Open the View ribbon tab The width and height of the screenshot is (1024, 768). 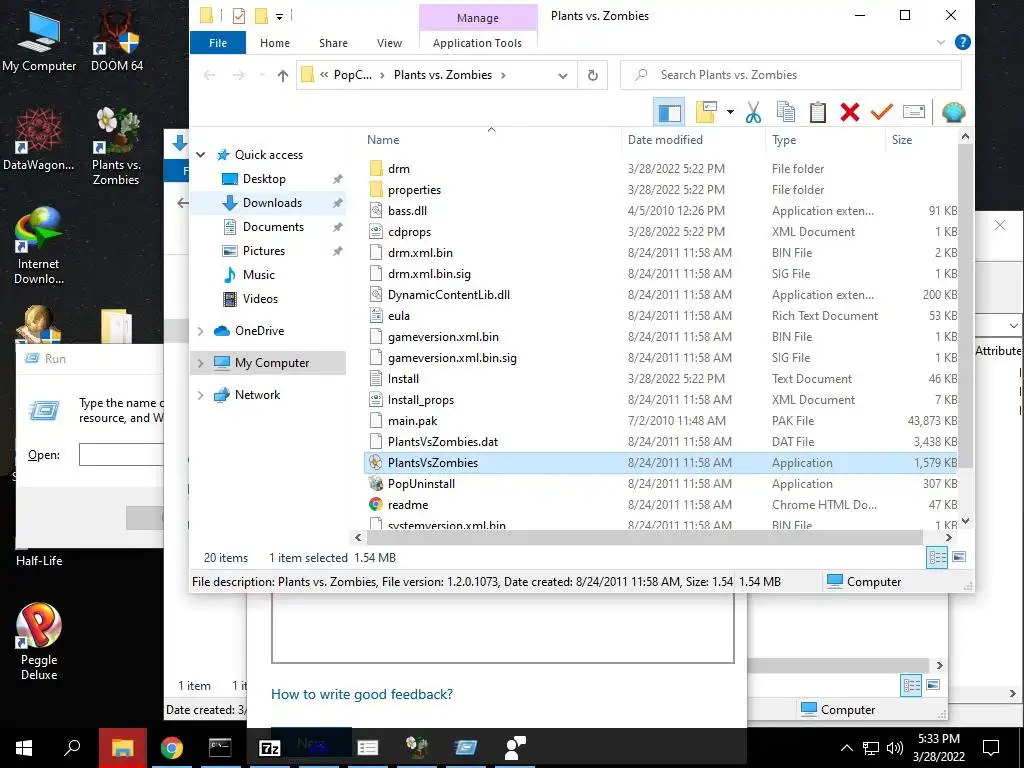tap(389, 43)
